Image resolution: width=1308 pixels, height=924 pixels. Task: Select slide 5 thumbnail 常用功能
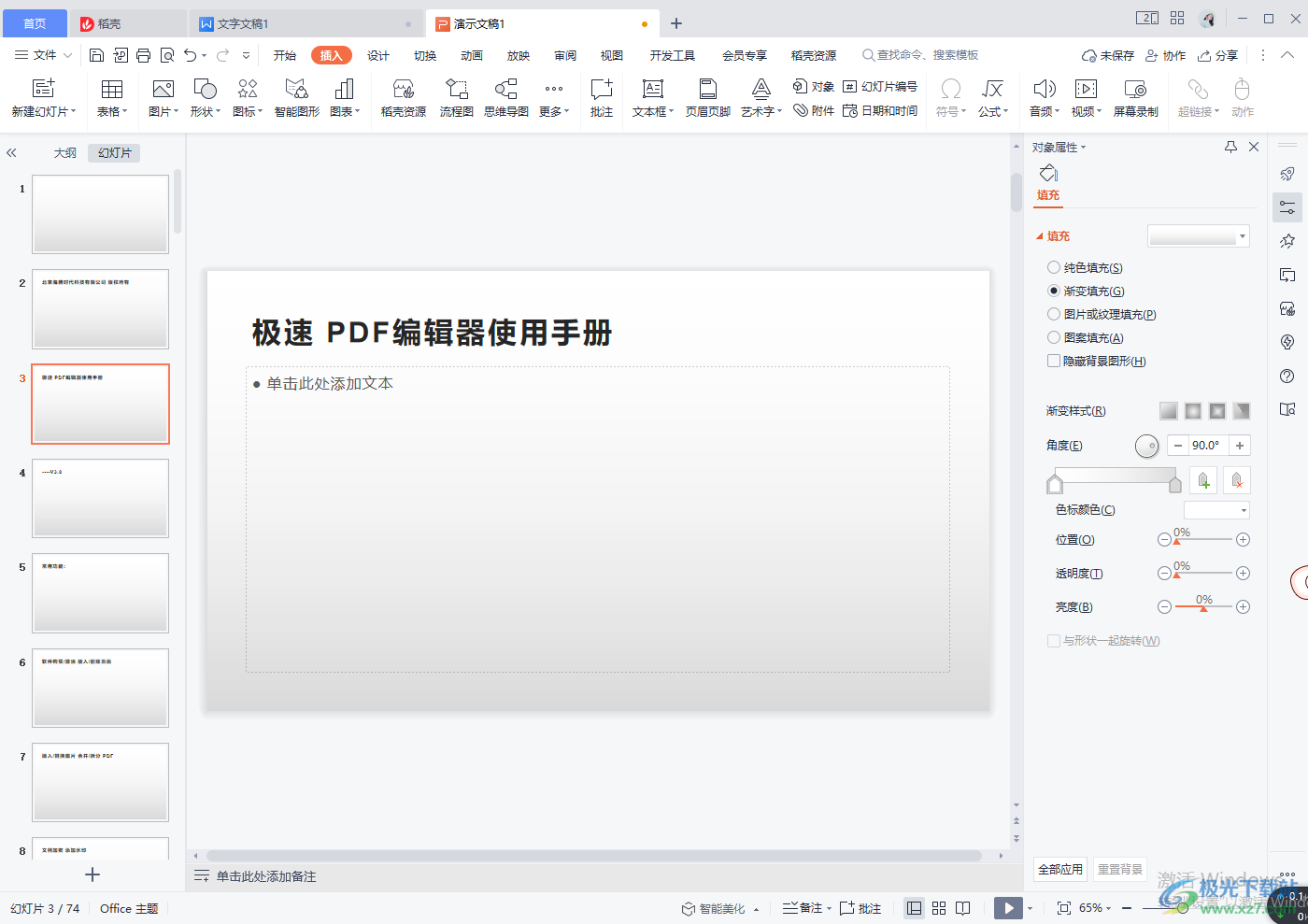click(x=101, y=592)
